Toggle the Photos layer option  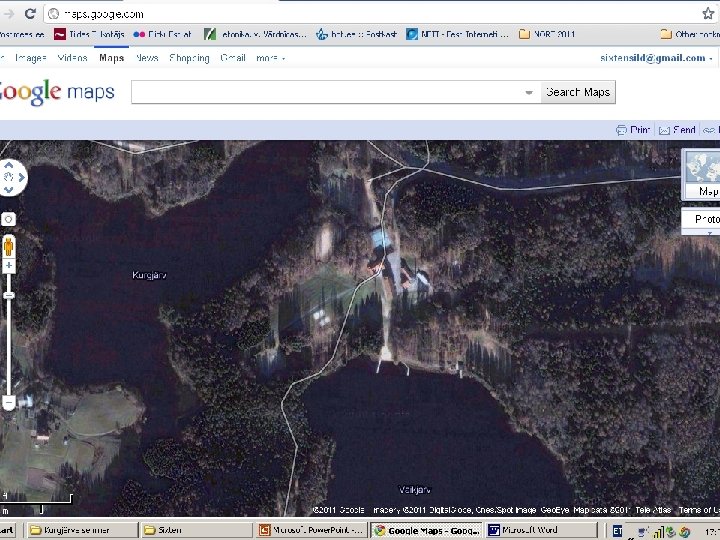(703, 219)
